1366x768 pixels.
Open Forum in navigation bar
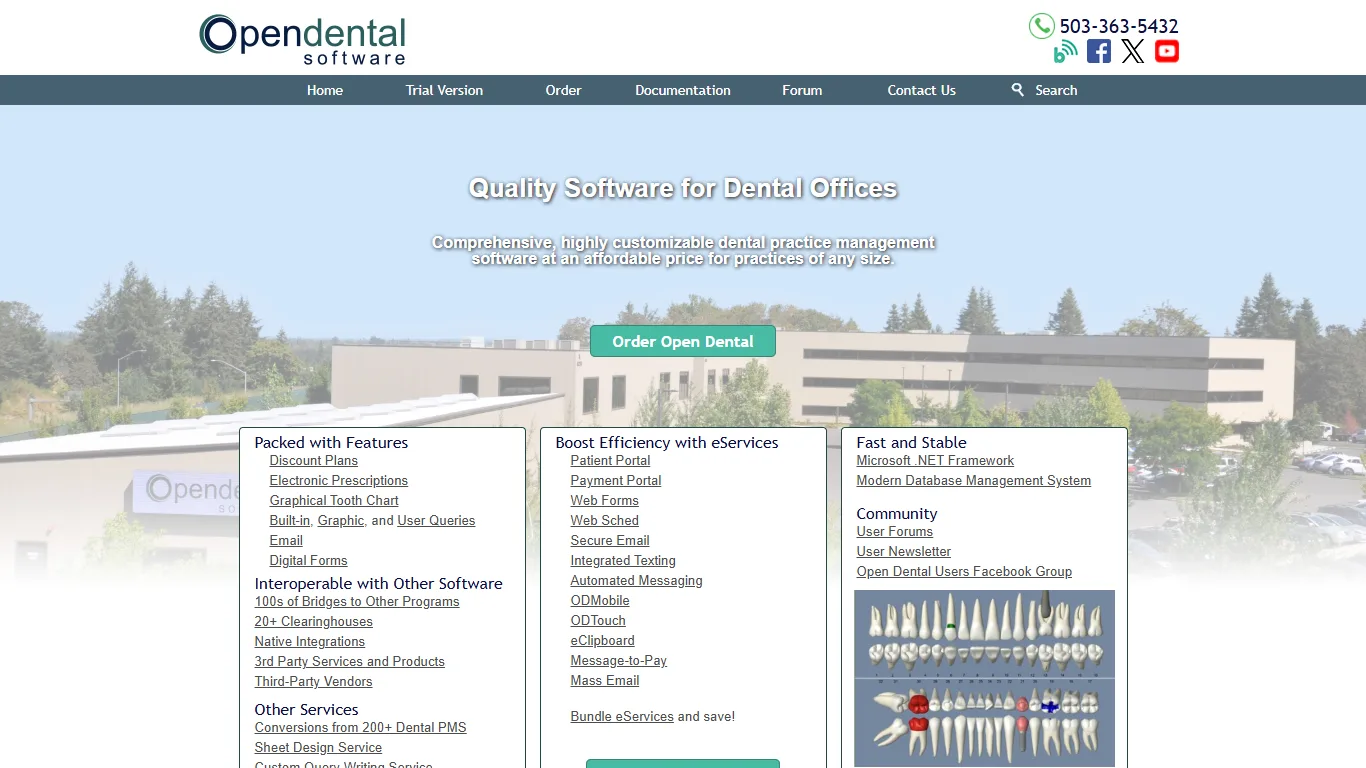click(x=802, y=90)
